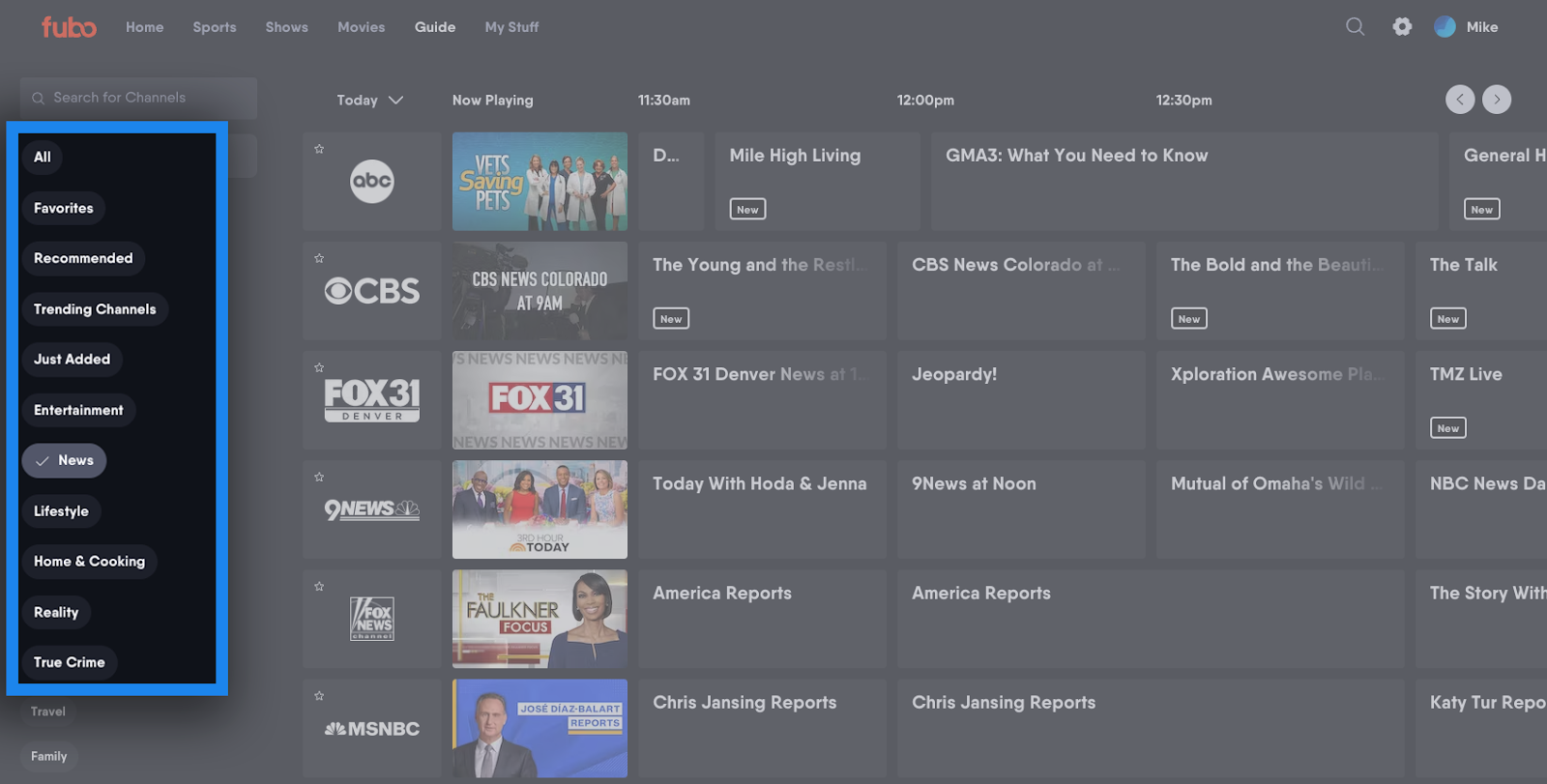The width and height of the screenshot is (1547, 784).
Task: Choose the Trending Channels filter
Action: 95,309
